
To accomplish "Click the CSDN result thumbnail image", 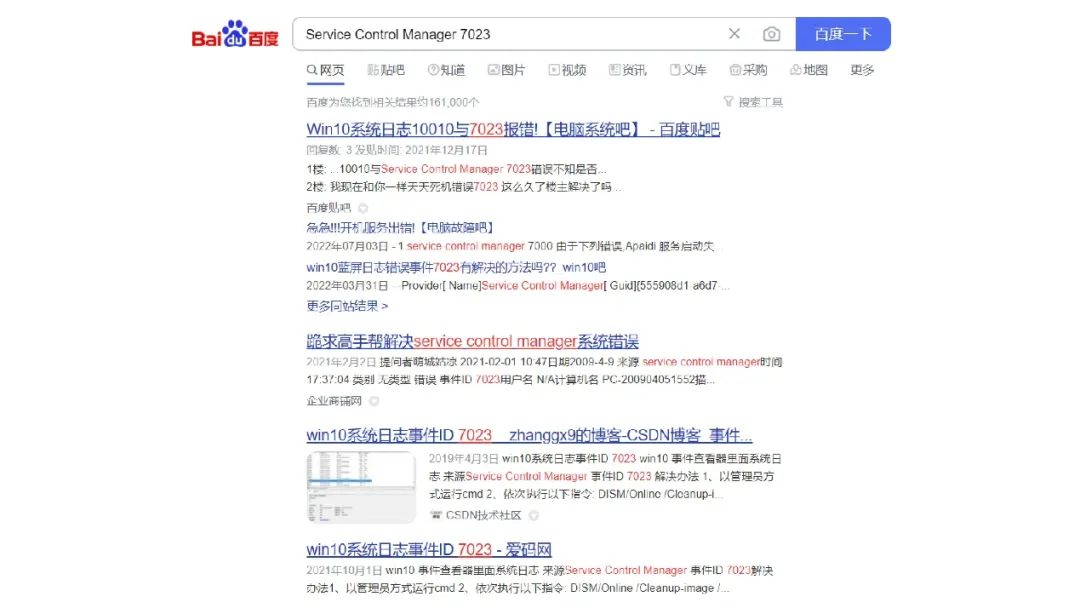I will click(361, 487).
